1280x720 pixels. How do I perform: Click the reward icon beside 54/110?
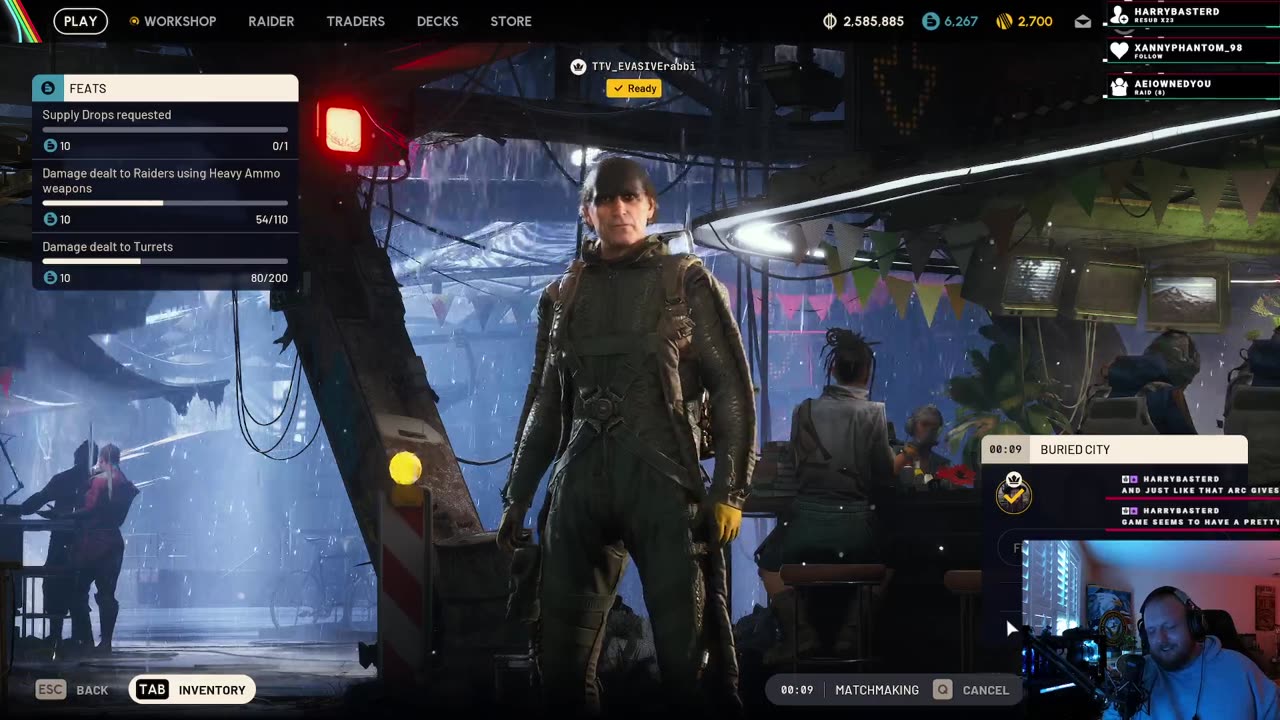point(50,219)
